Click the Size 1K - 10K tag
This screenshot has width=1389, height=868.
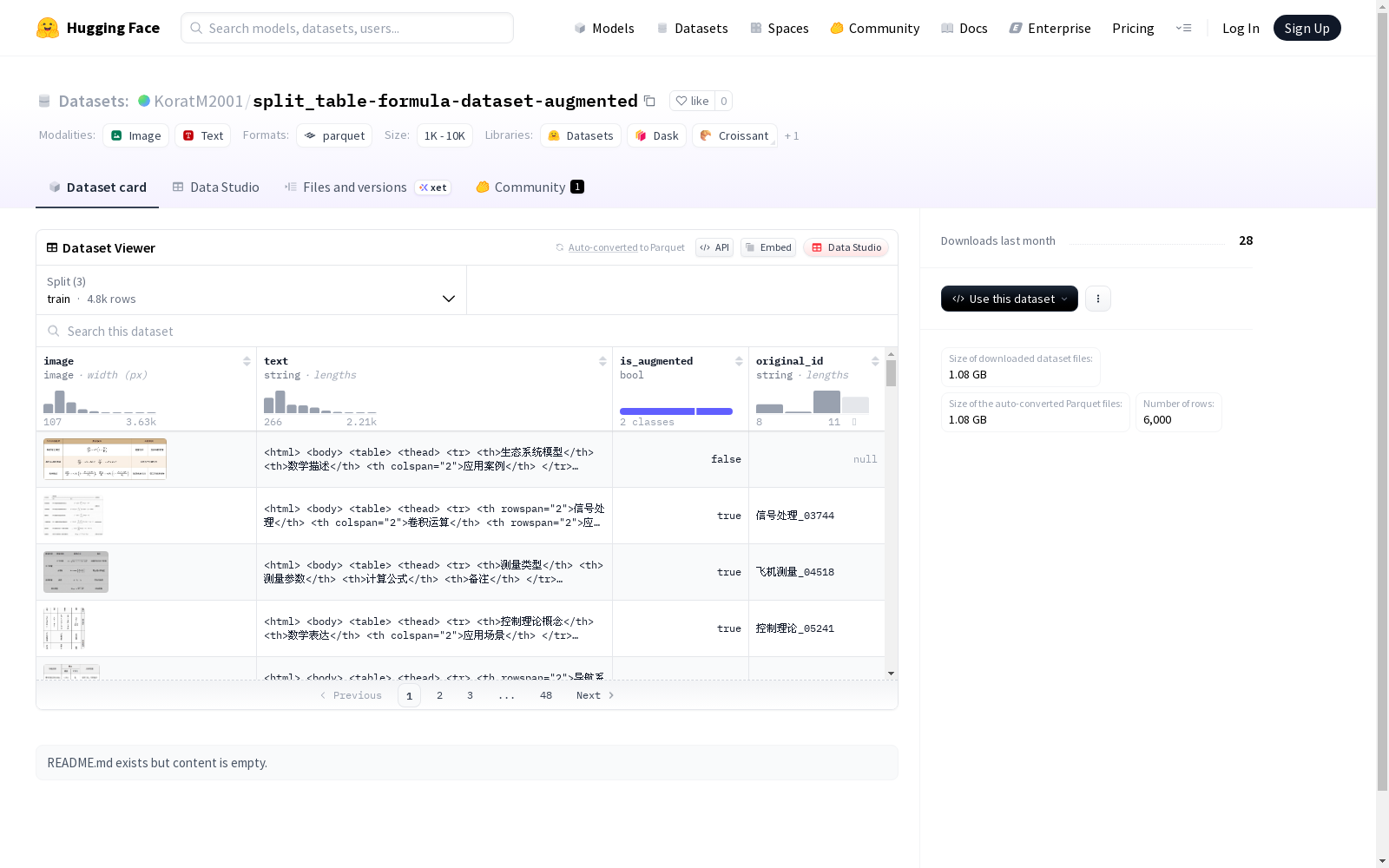point(444,135)
